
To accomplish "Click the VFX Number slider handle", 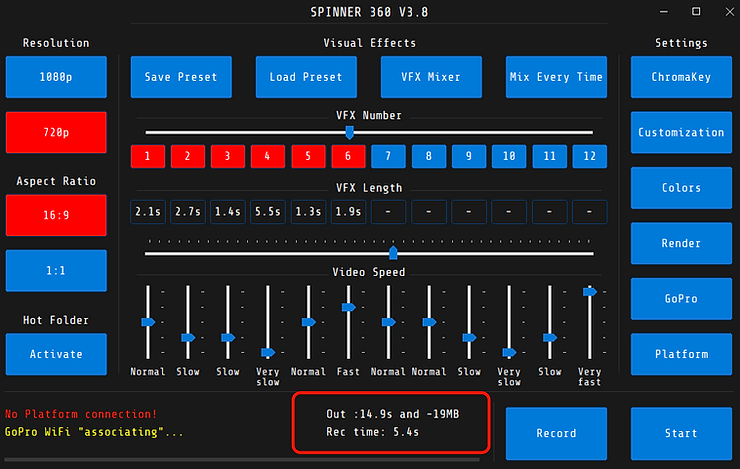I will (x=350, y=133).
